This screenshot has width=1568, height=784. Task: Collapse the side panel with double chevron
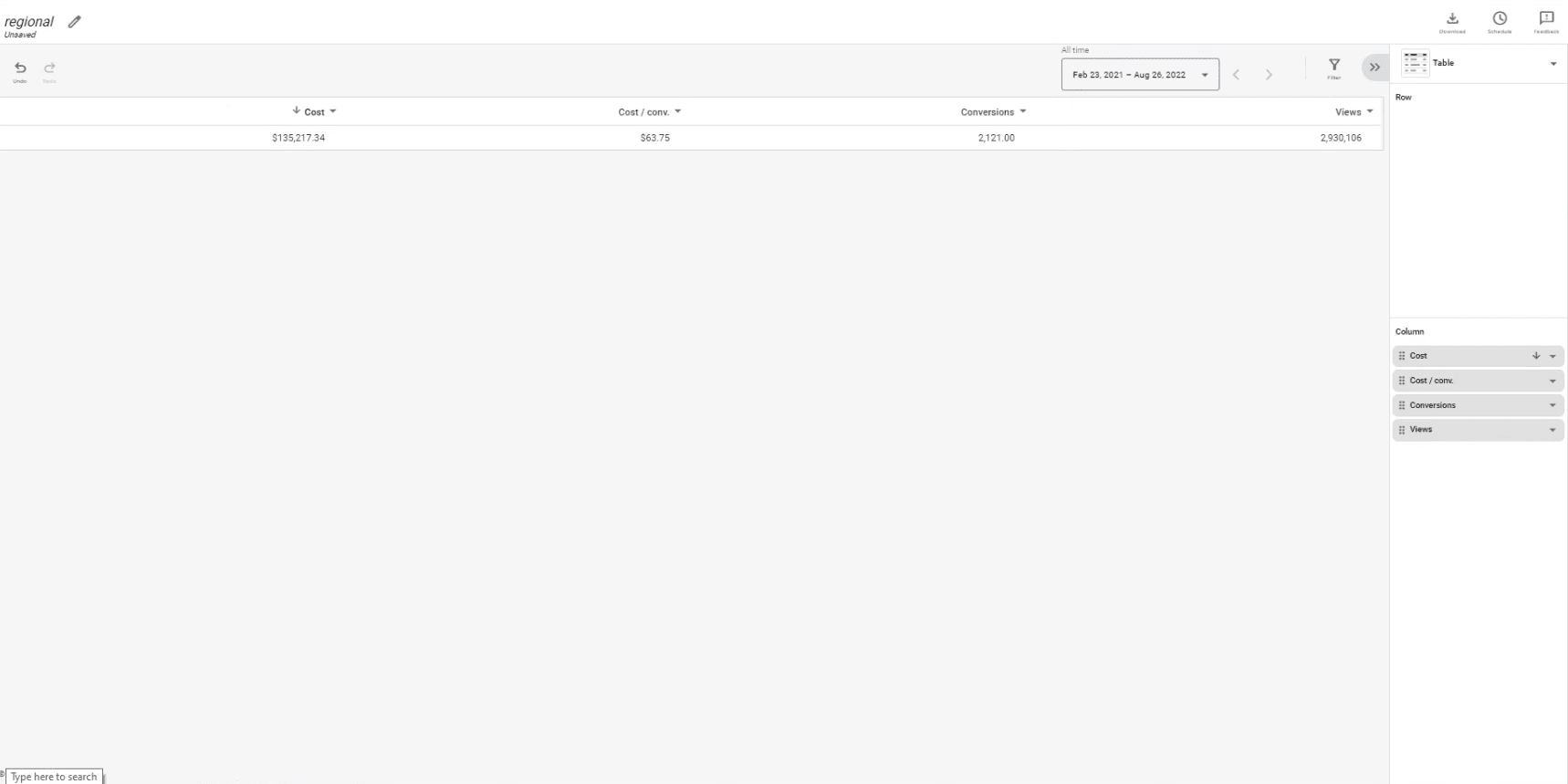coord(1375,68)
